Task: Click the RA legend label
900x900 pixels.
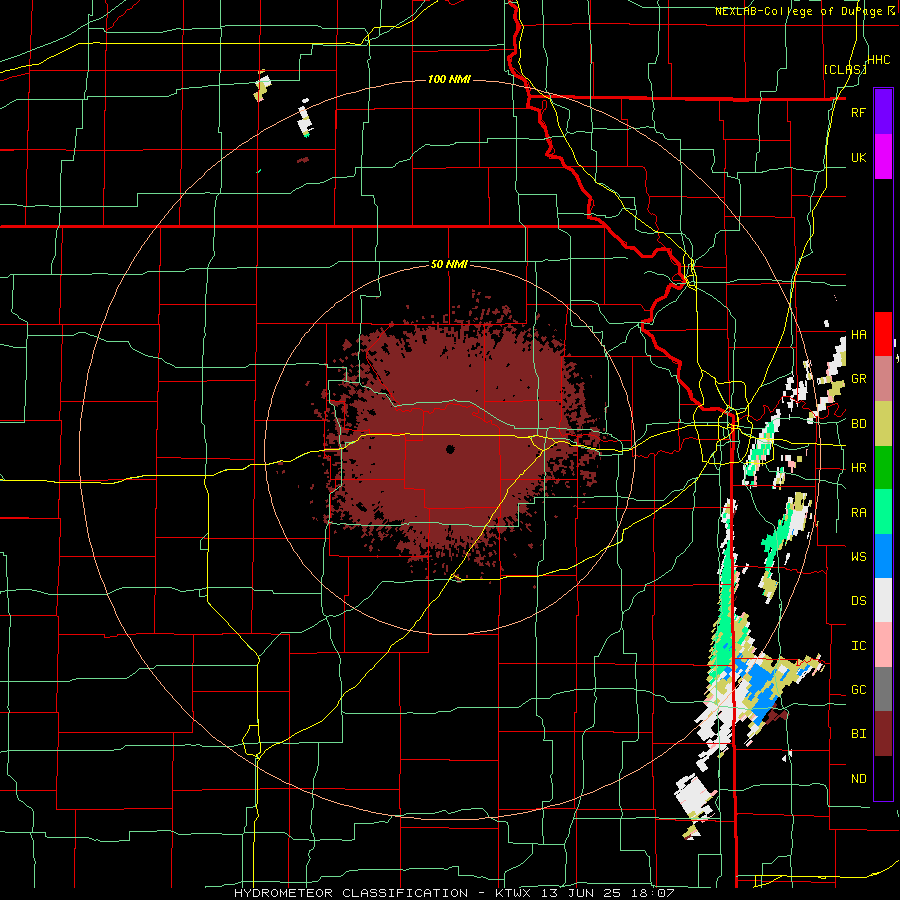Action: (858, 513)
